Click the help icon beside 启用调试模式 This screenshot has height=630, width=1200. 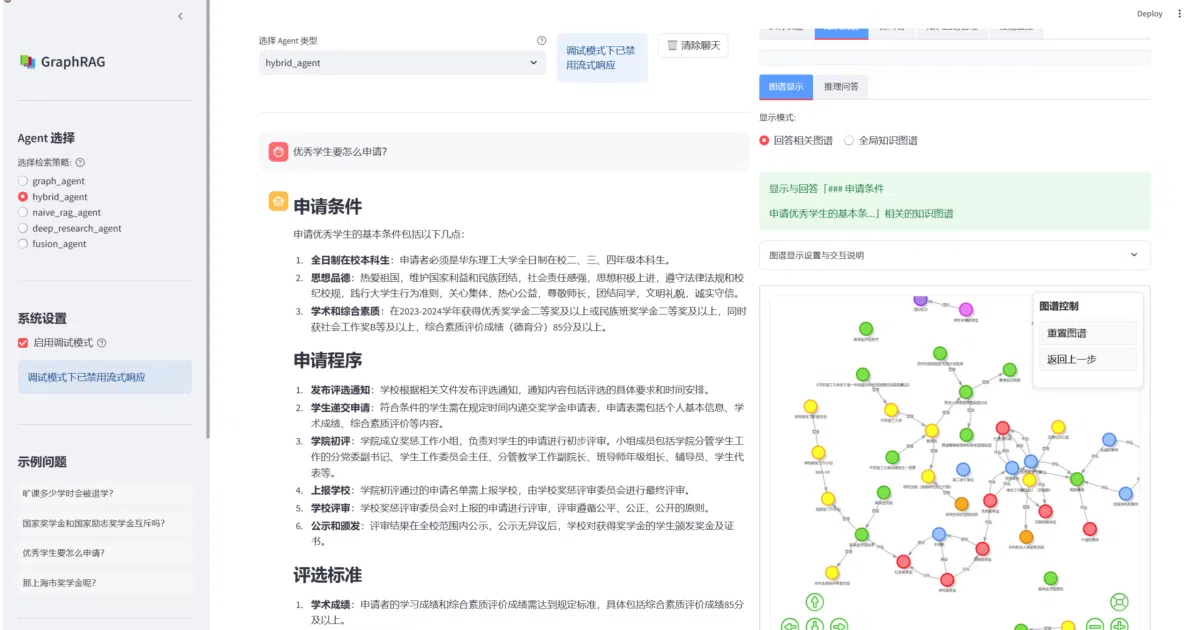coord(102,343)
